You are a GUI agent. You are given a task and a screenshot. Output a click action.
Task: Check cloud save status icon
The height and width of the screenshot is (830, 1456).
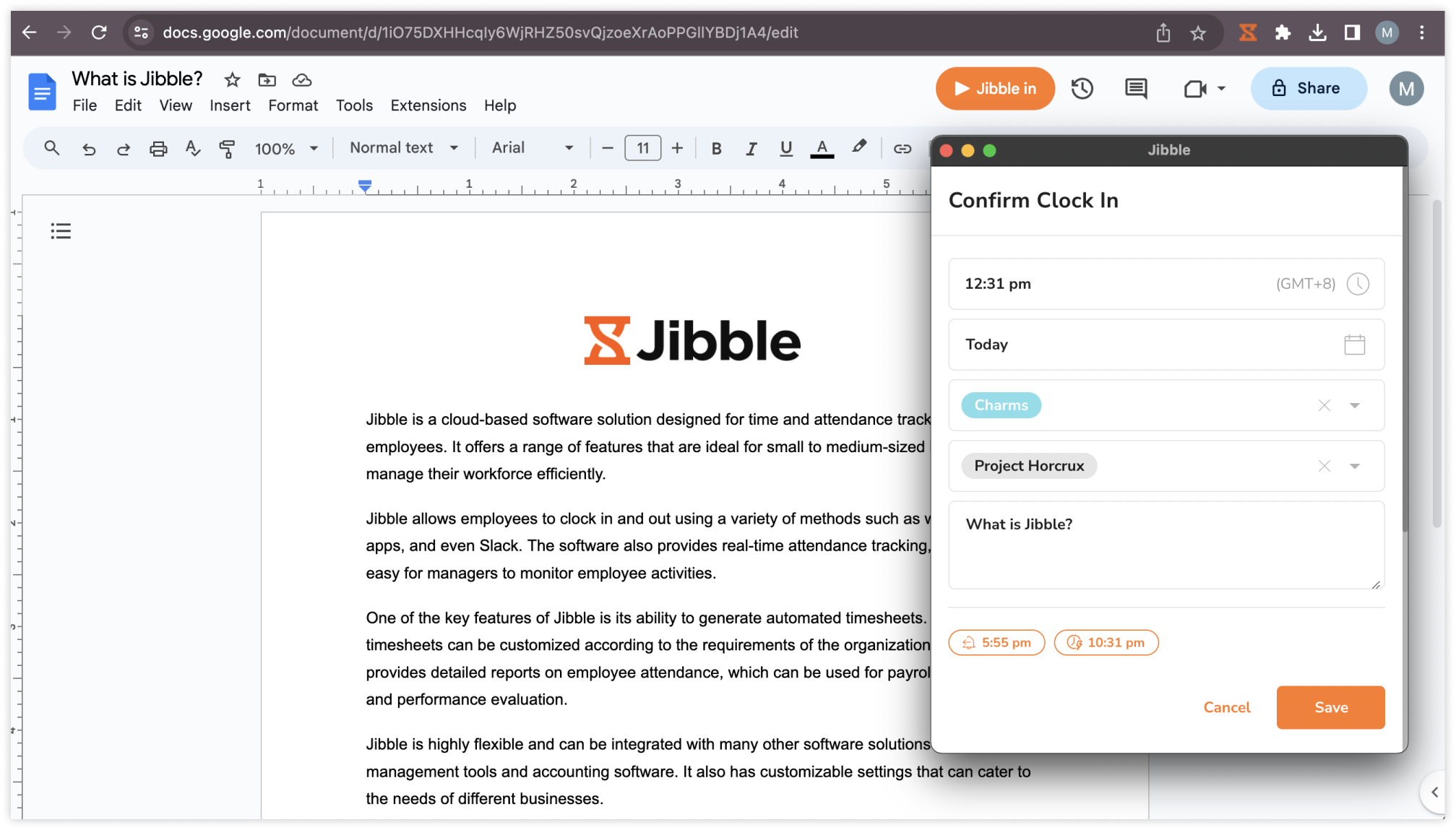click(x=301, y=79)
